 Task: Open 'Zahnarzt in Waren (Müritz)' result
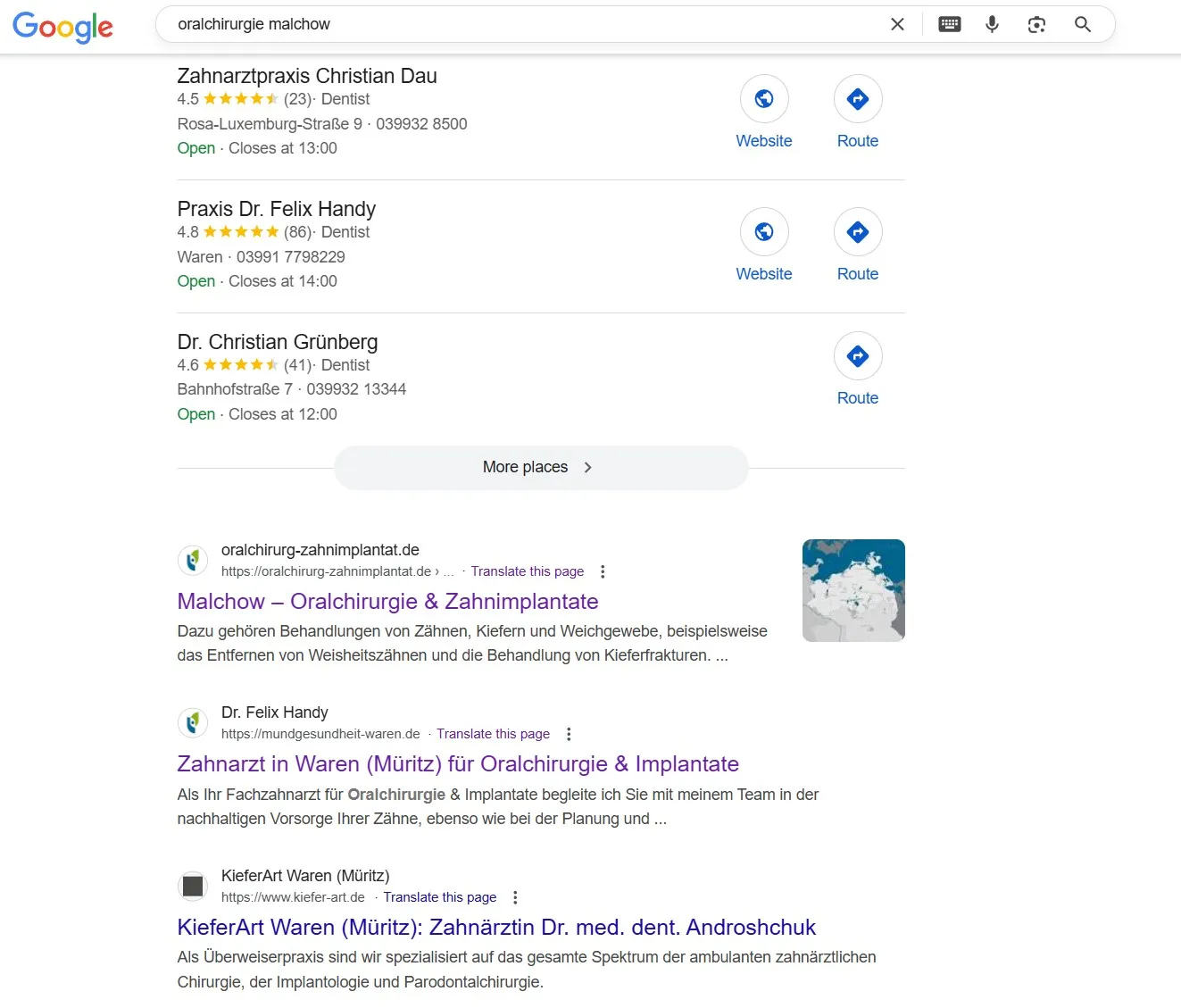(x=458, y=764)
